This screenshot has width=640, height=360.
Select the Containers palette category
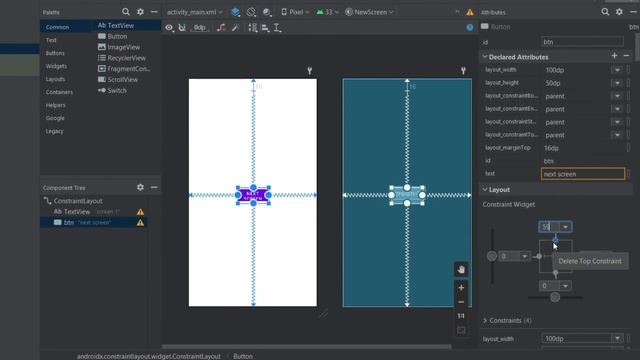59,92
